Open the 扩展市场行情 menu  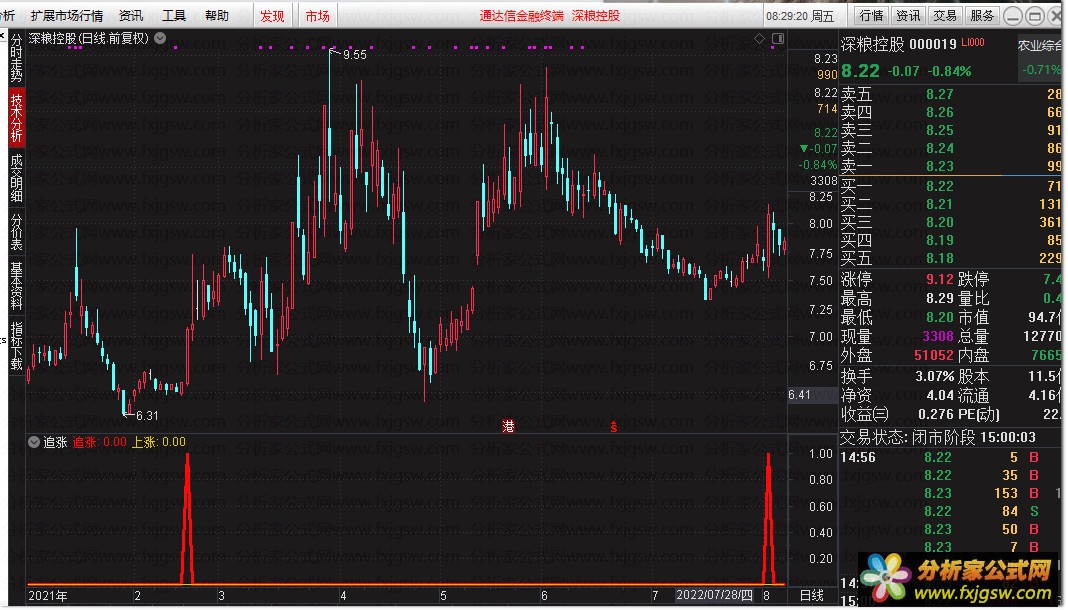coord(67,15)
